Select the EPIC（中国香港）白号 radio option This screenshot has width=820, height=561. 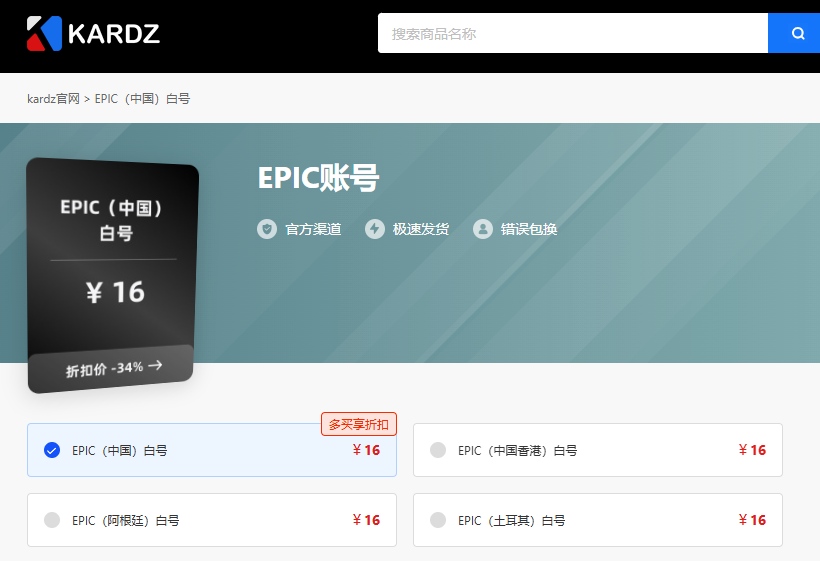click(x=438, y=450)
